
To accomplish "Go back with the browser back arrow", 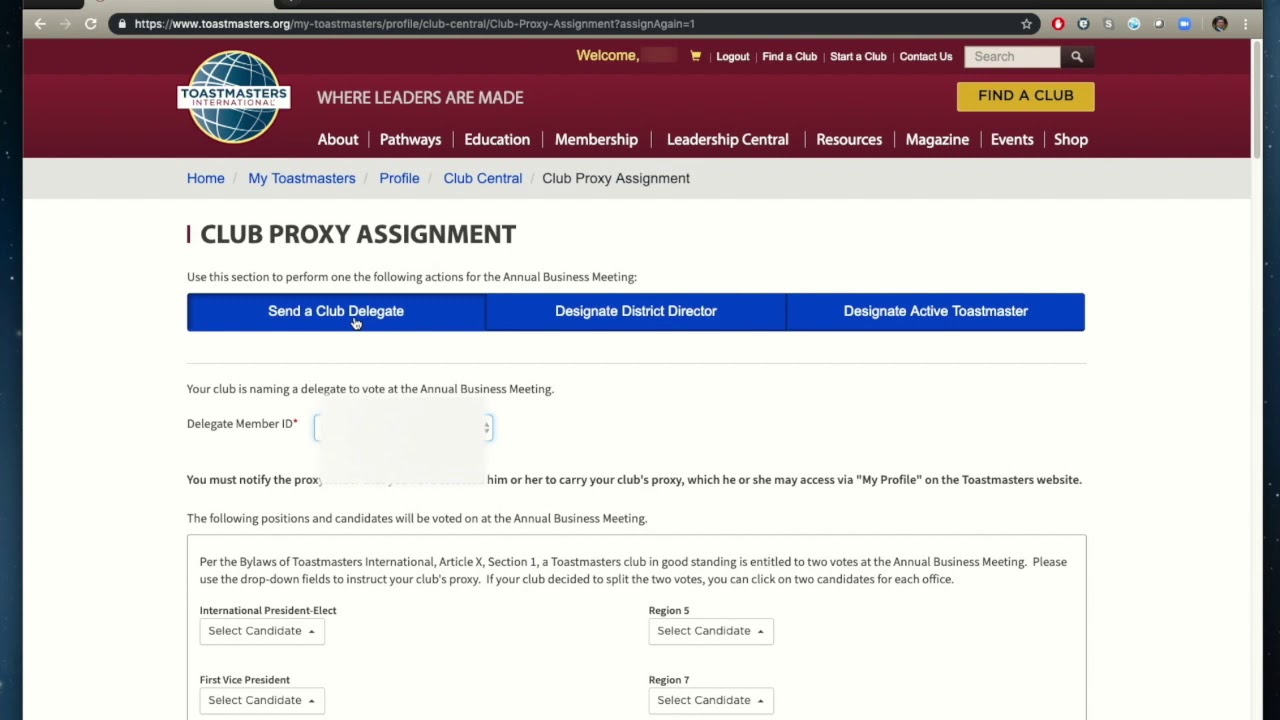I will pyautogui.click(x=40, y=24).
